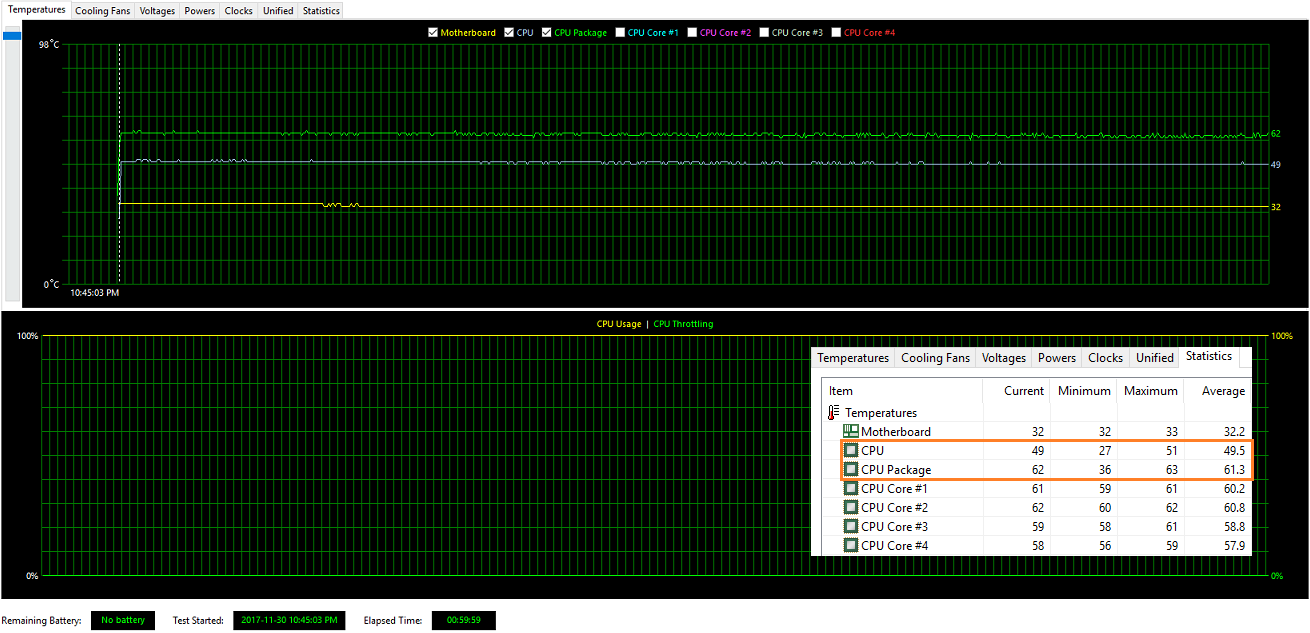Click the CPU Core #3 row icon
Image resolution: width=1310 pixels, height=633 pixels.
[851, 527]
